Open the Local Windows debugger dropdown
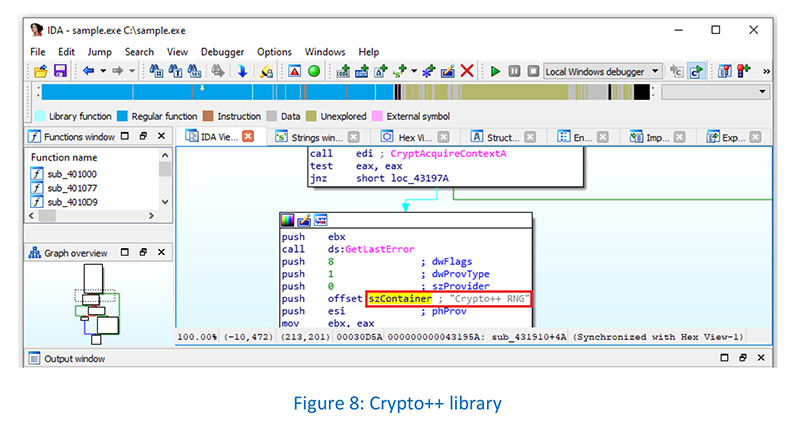 click(x=603, y=72)
